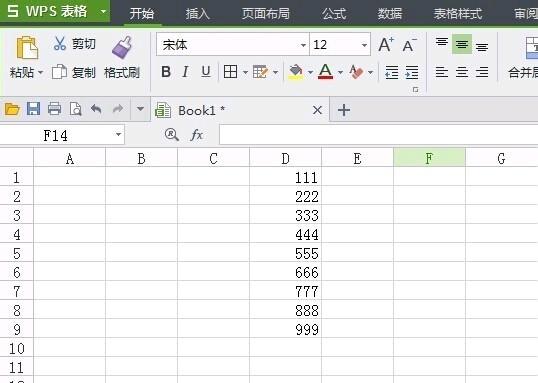Apply yellow fill color bucket
538x383 pixels.
point(296,72)
